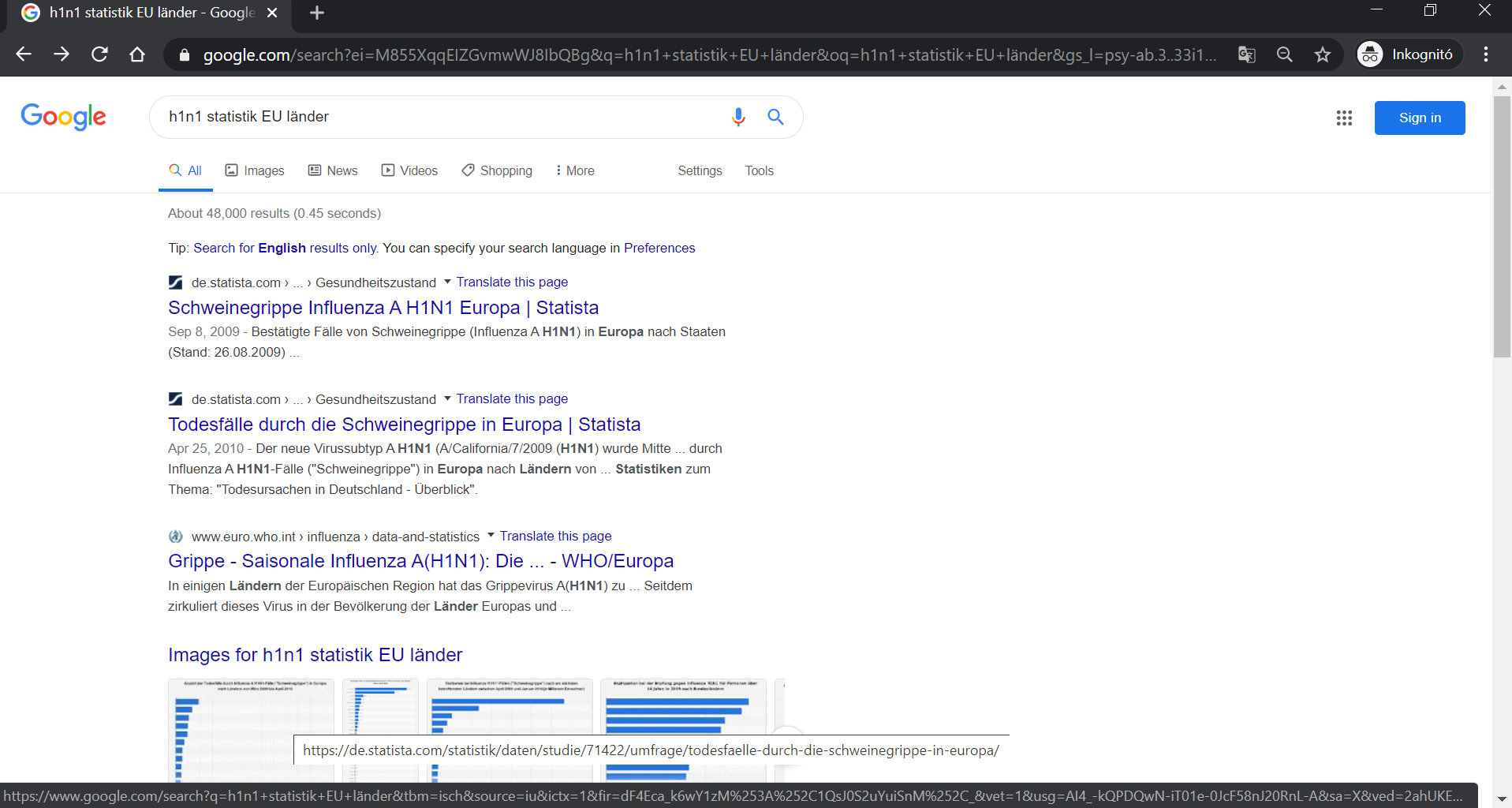This screenshot has width=1512, height=808.
Task: Click the first image result thumbnail
Action: pyautogui.click(x=251, y=730)
